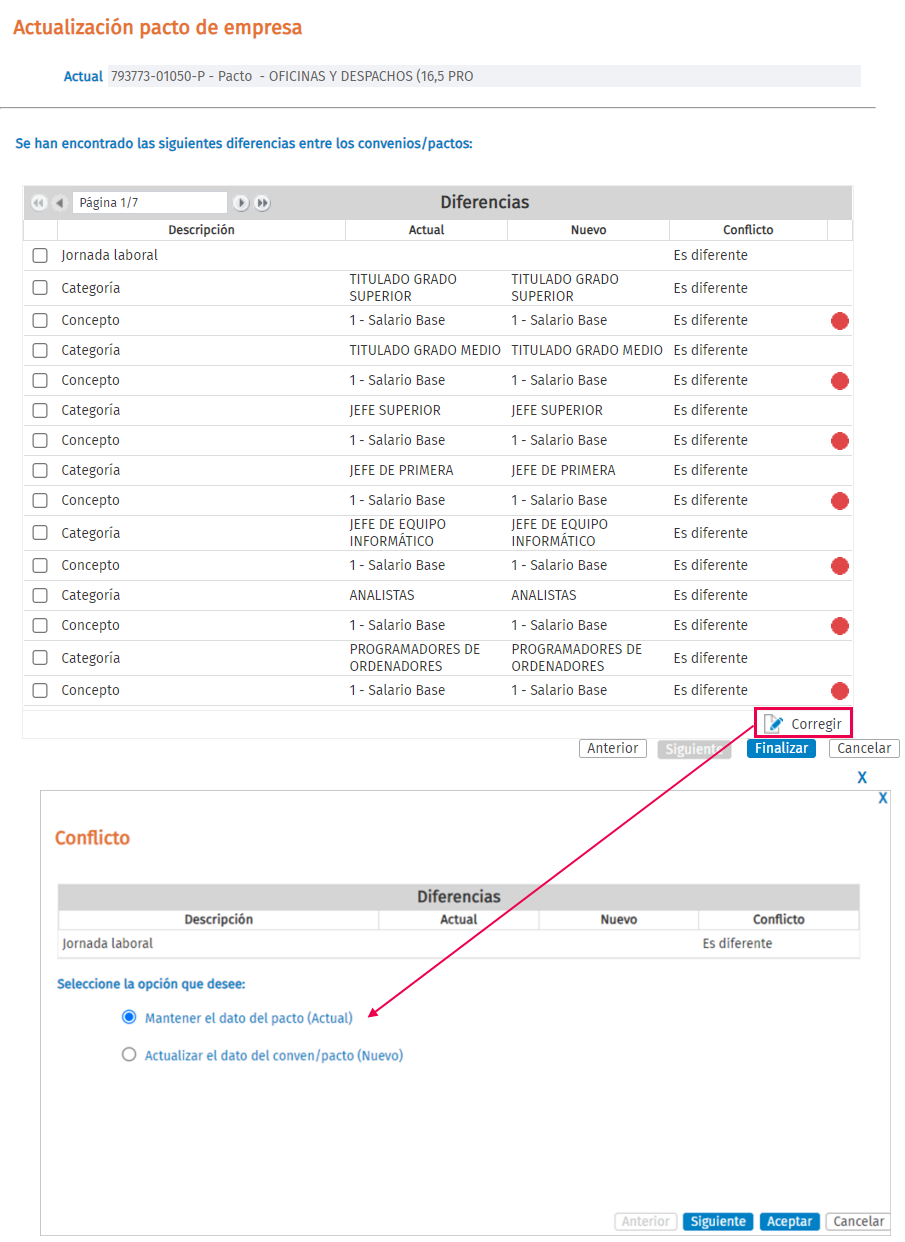Click Nuevo cell TITULADO GRADO SUPERIOR
The width and height of the screenshot is (905, 1242).
pos(565,288)
